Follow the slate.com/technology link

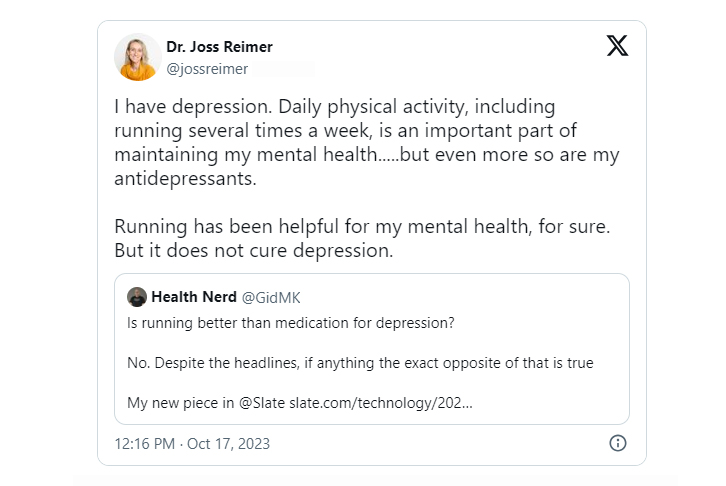(381, 403)
